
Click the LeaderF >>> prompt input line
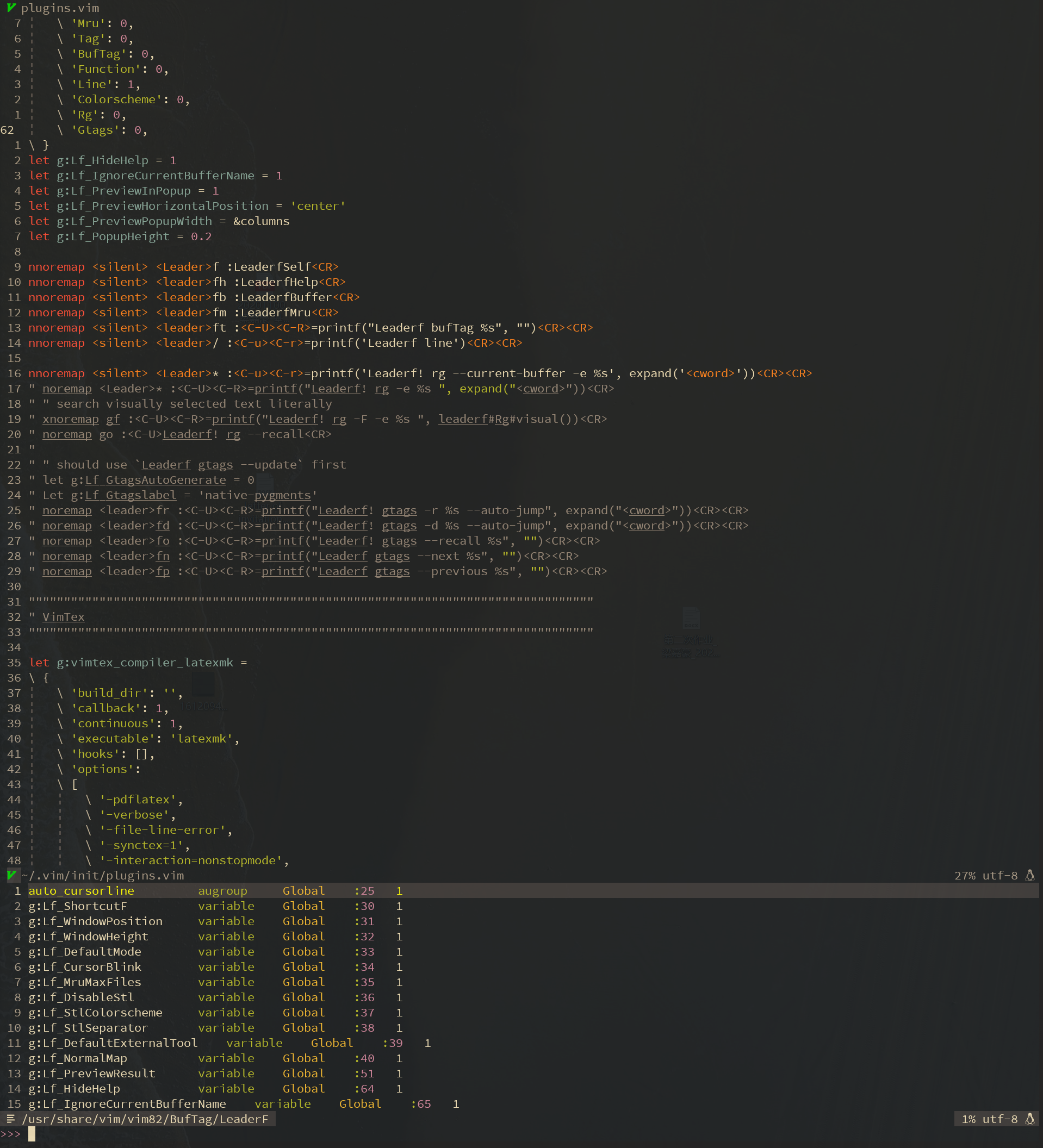(521, 1134)
